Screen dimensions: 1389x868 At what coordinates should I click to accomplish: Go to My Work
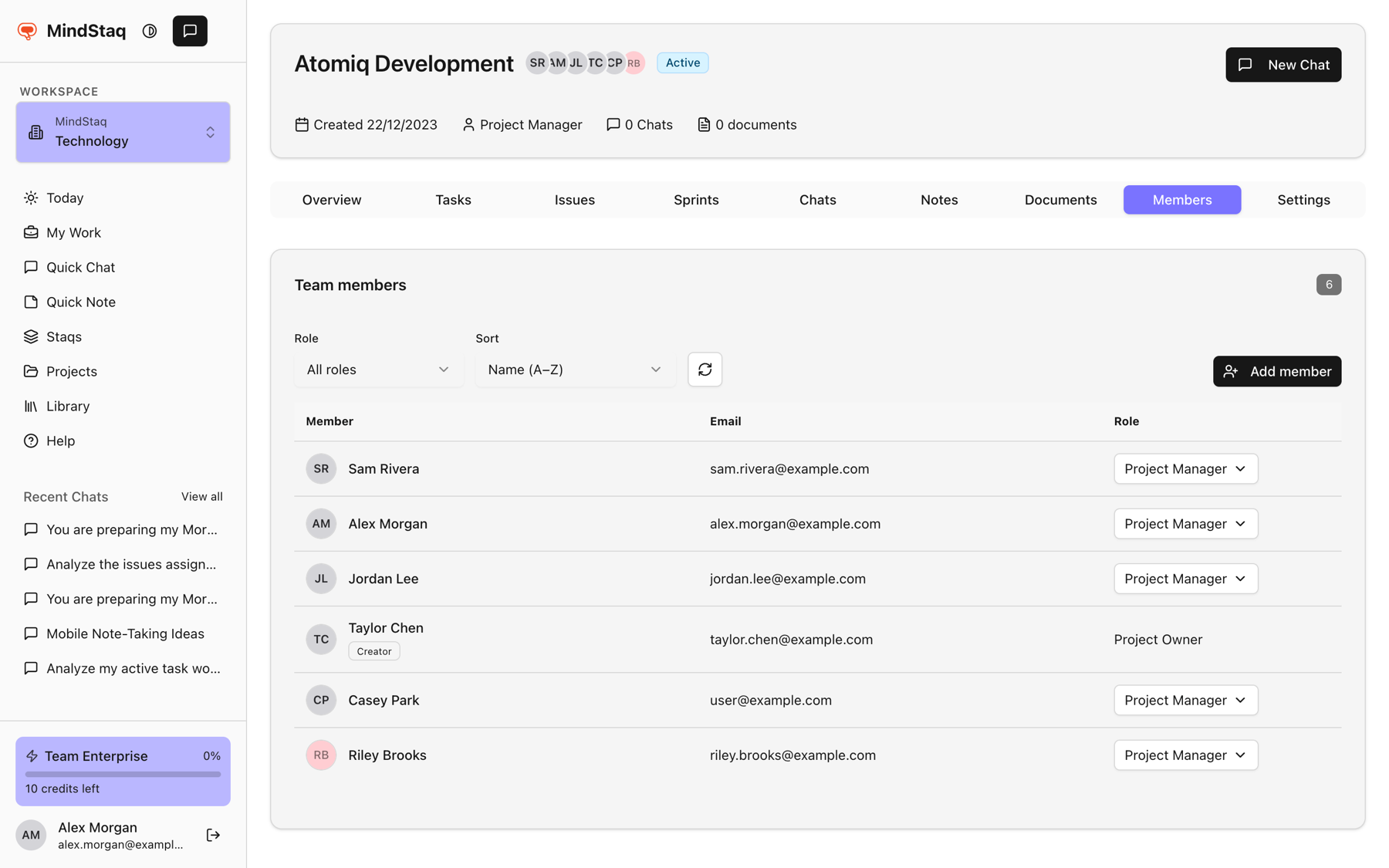point(123,232)
